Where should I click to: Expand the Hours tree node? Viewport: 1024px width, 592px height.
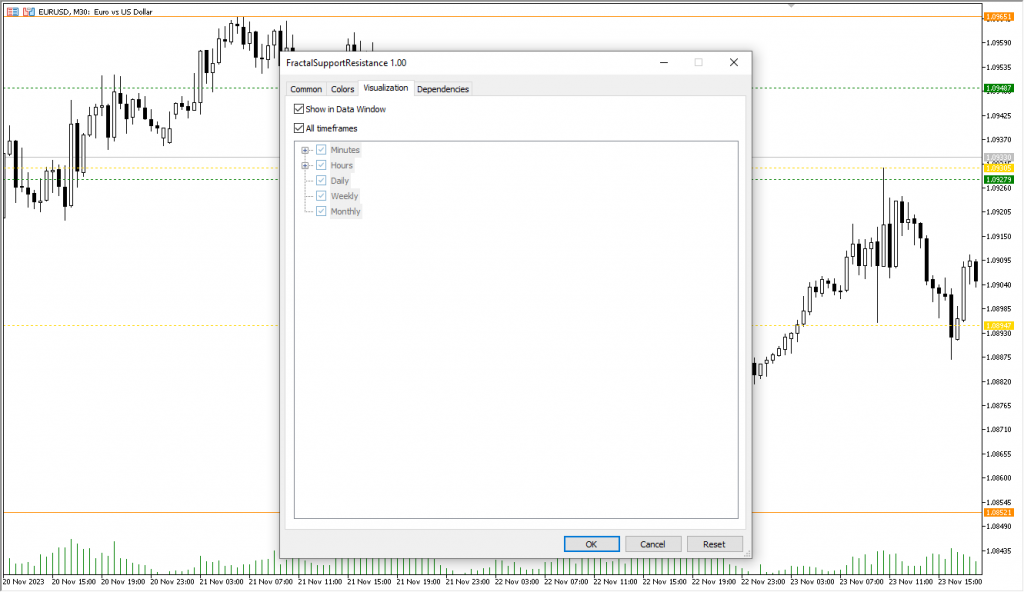click(x=304, y=165)
